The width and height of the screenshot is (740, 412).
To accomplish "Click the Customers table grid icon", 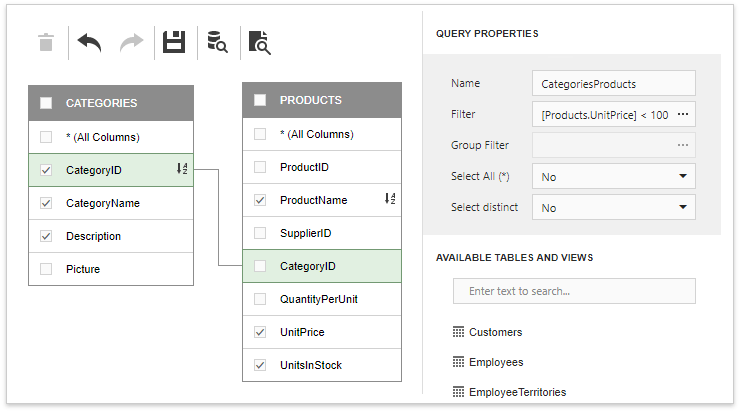I will pos(458,332).
